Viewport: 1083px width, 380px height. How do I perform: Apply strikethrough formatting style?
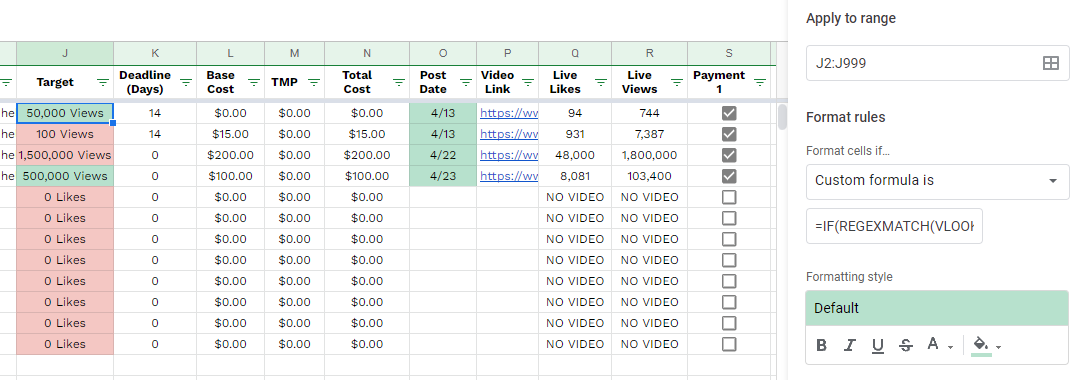(x=906, y=345)
